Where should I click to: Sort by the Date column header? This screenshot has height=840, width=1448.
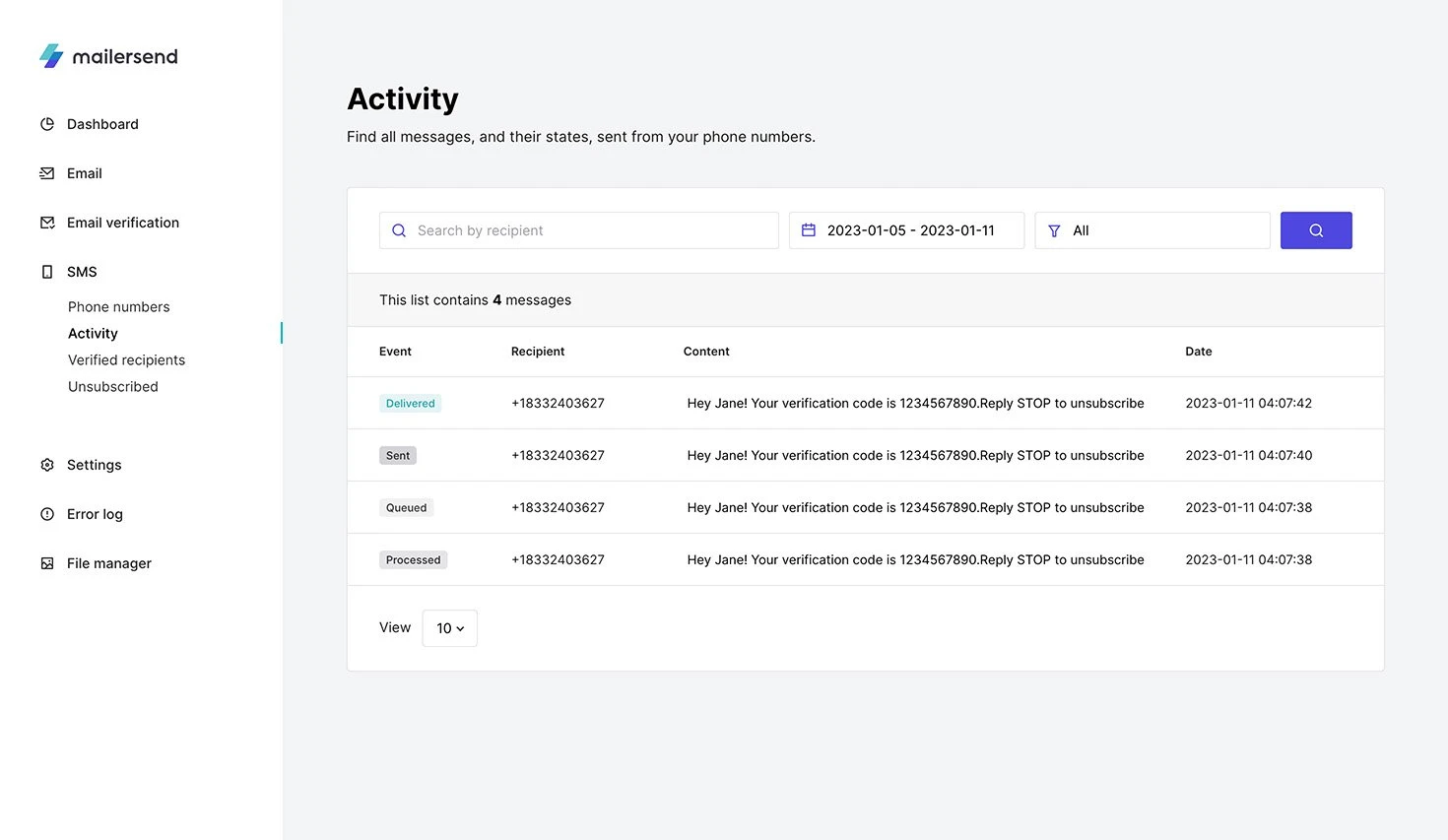pyautogui.click(x=1198, y=352)
